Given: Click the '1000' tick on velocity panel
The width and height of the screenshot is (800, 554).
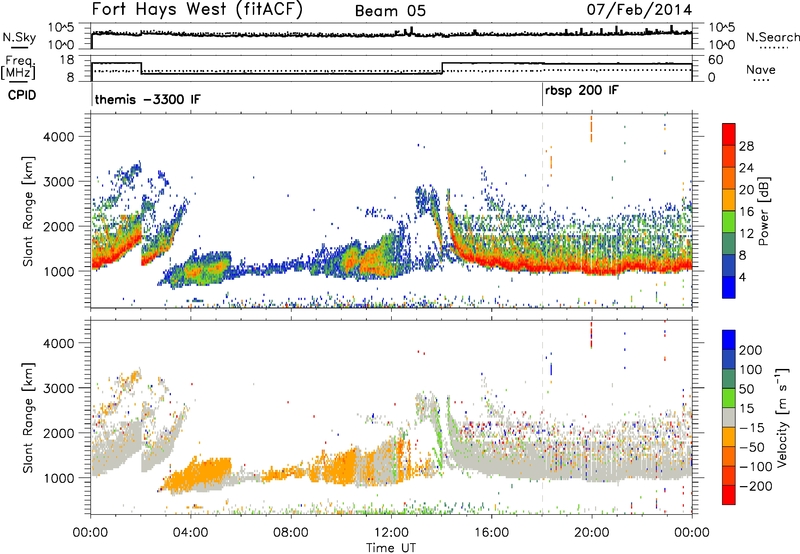Looking at the screenshot, I should (58, 478).
